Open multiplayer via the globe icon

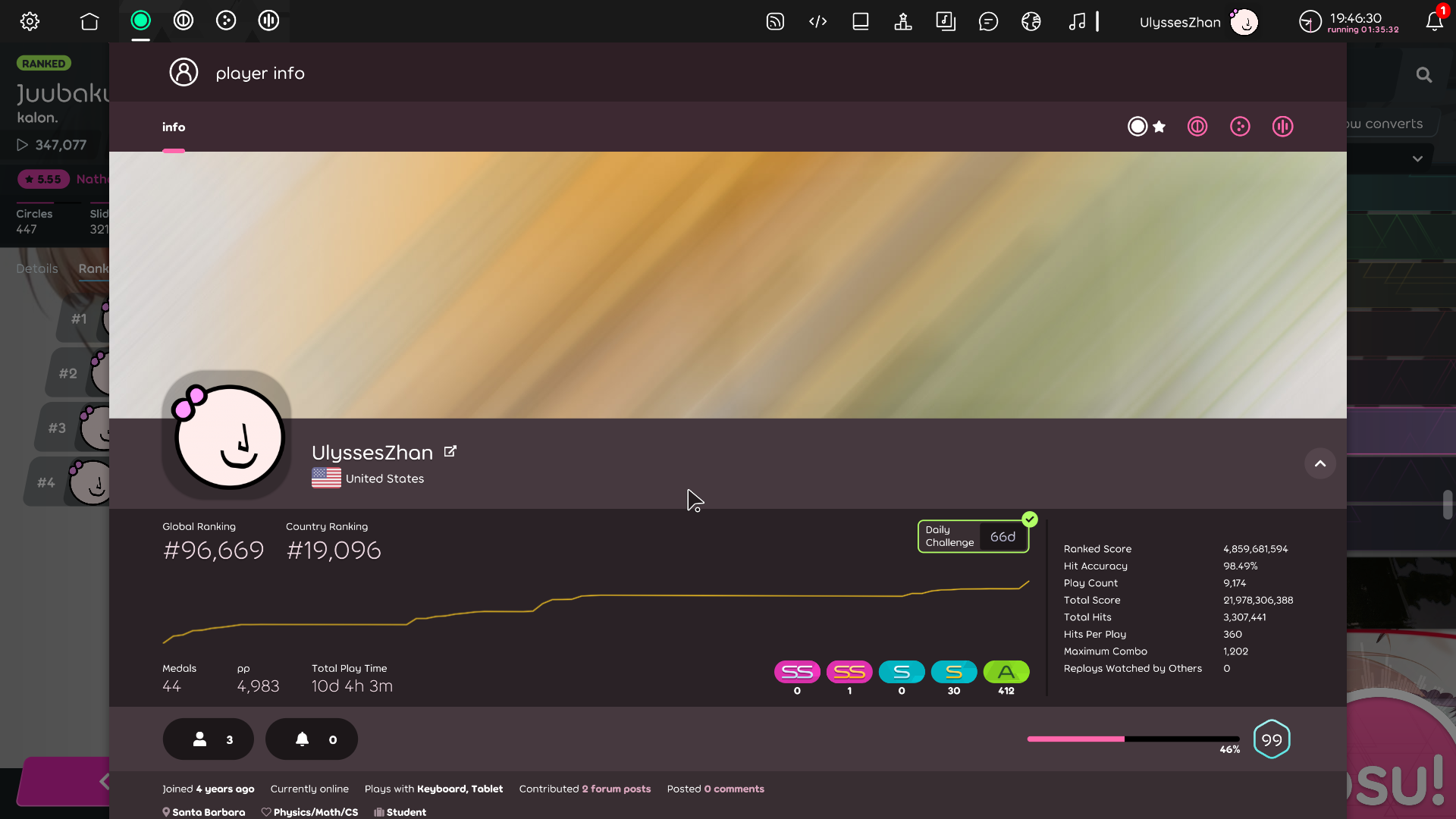[1031, 20]
